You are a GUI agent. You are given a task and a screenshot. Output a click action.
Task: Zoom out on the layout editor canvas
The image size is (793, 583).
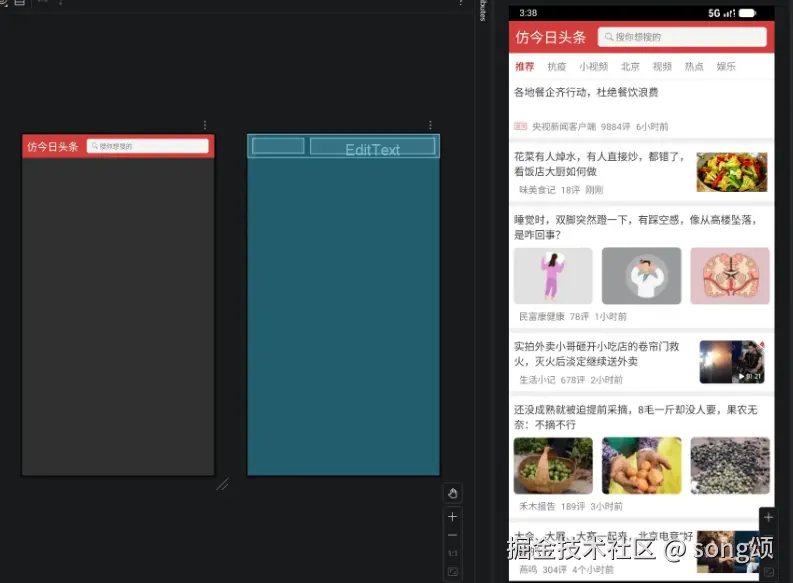[453, 535]
